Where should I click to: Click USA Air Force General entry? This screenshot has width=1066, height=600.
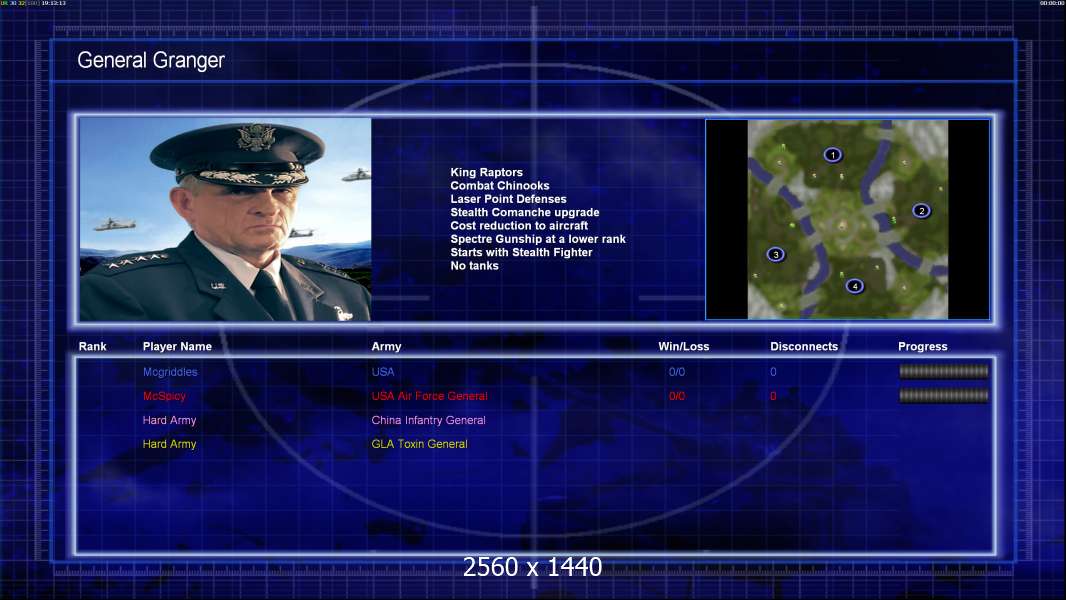[429, 396]
